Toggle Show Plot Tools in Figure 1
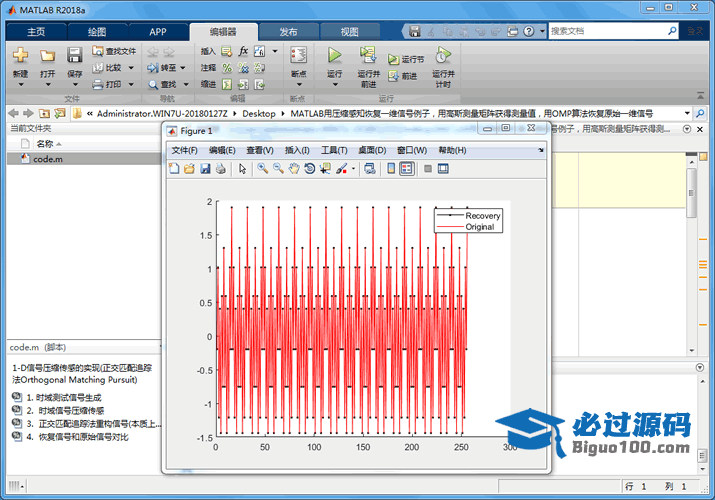715x500 pixels. coord(443,169)
